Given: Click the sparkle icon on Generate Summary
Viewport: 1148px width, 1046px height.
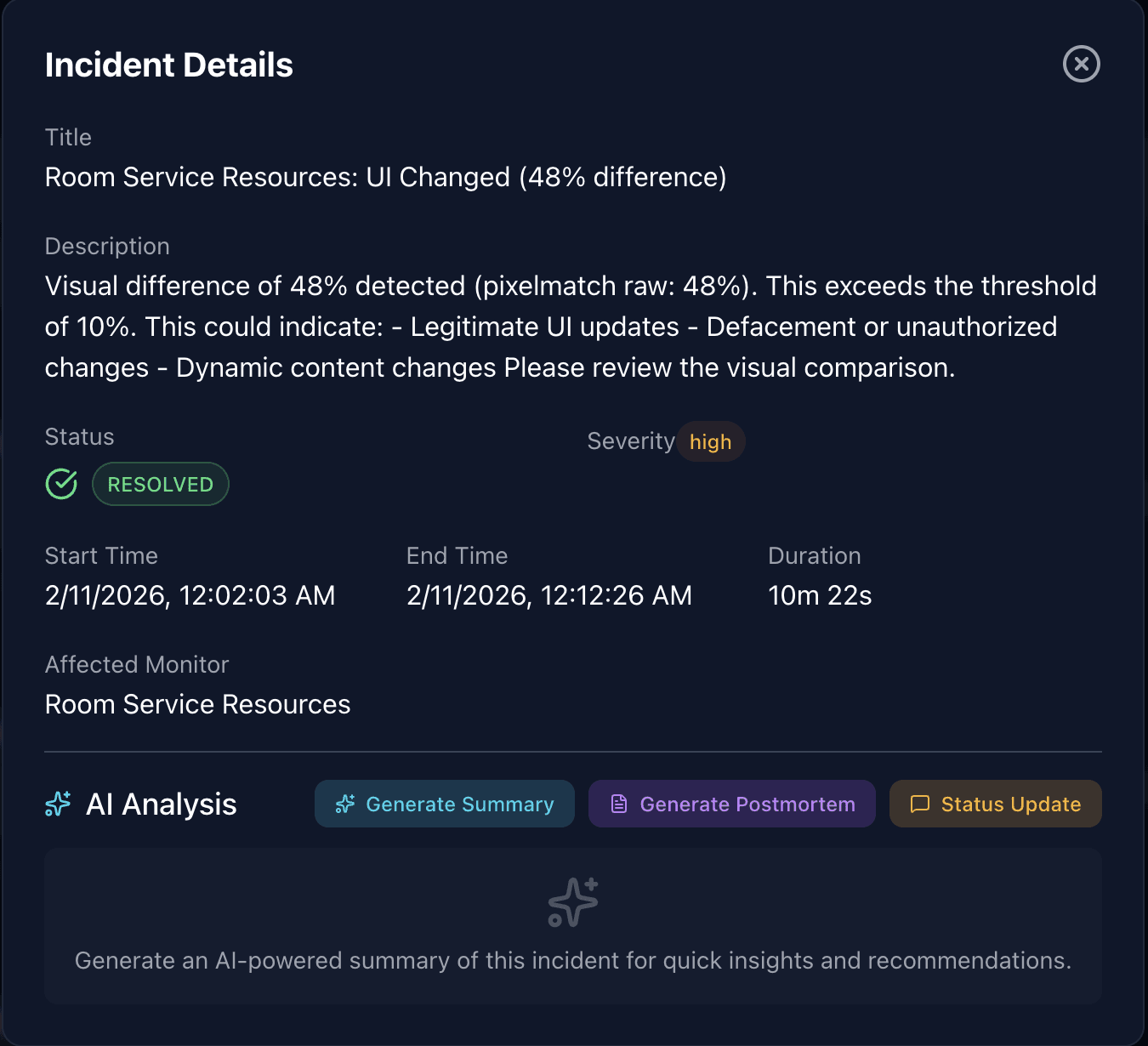Looking at the screenshot, I should pyautogui.click(x=345, y=804).
